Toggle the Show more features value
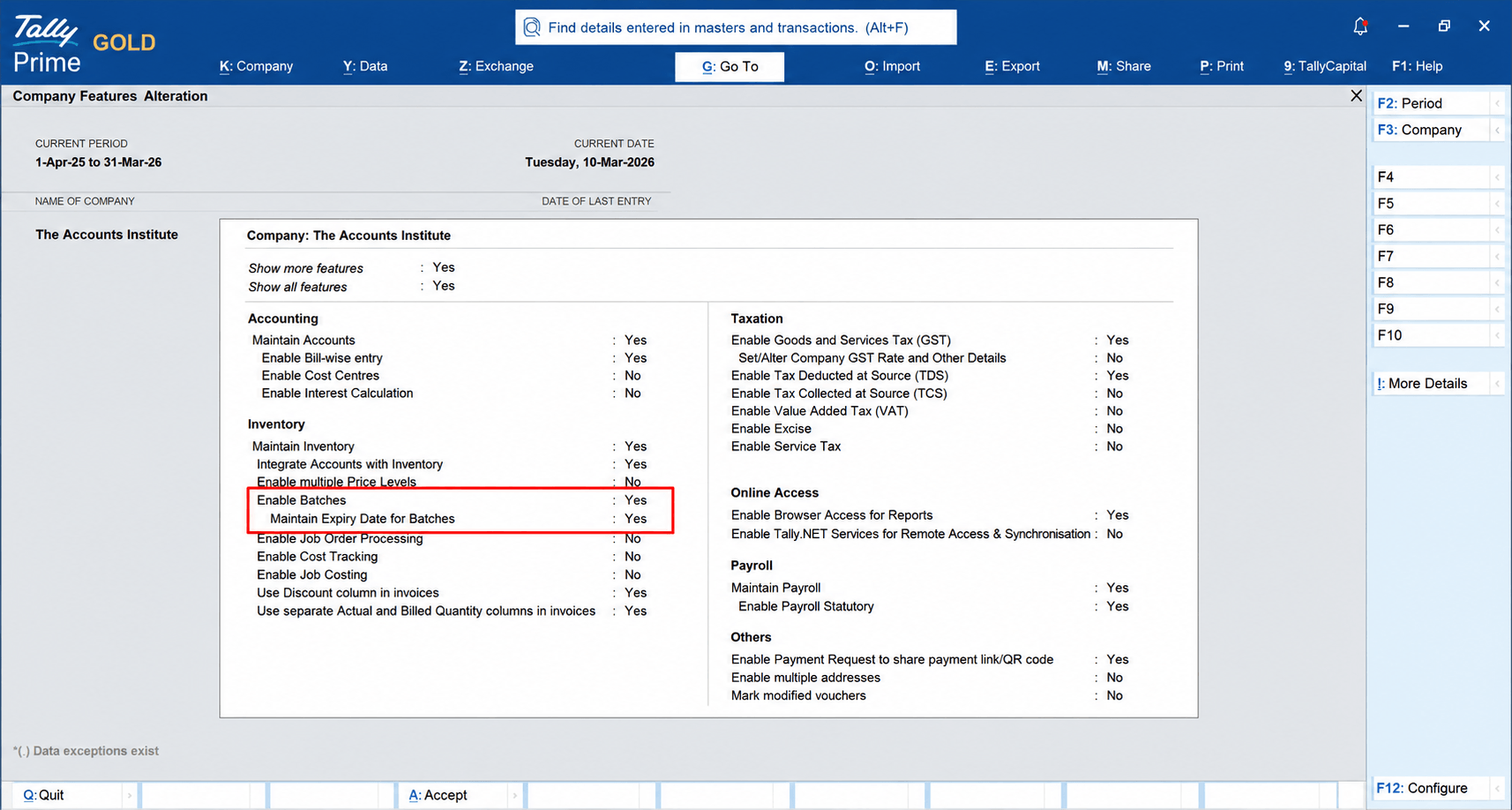The width and height of the screenshot is (1512, 810). coord(444,267)
